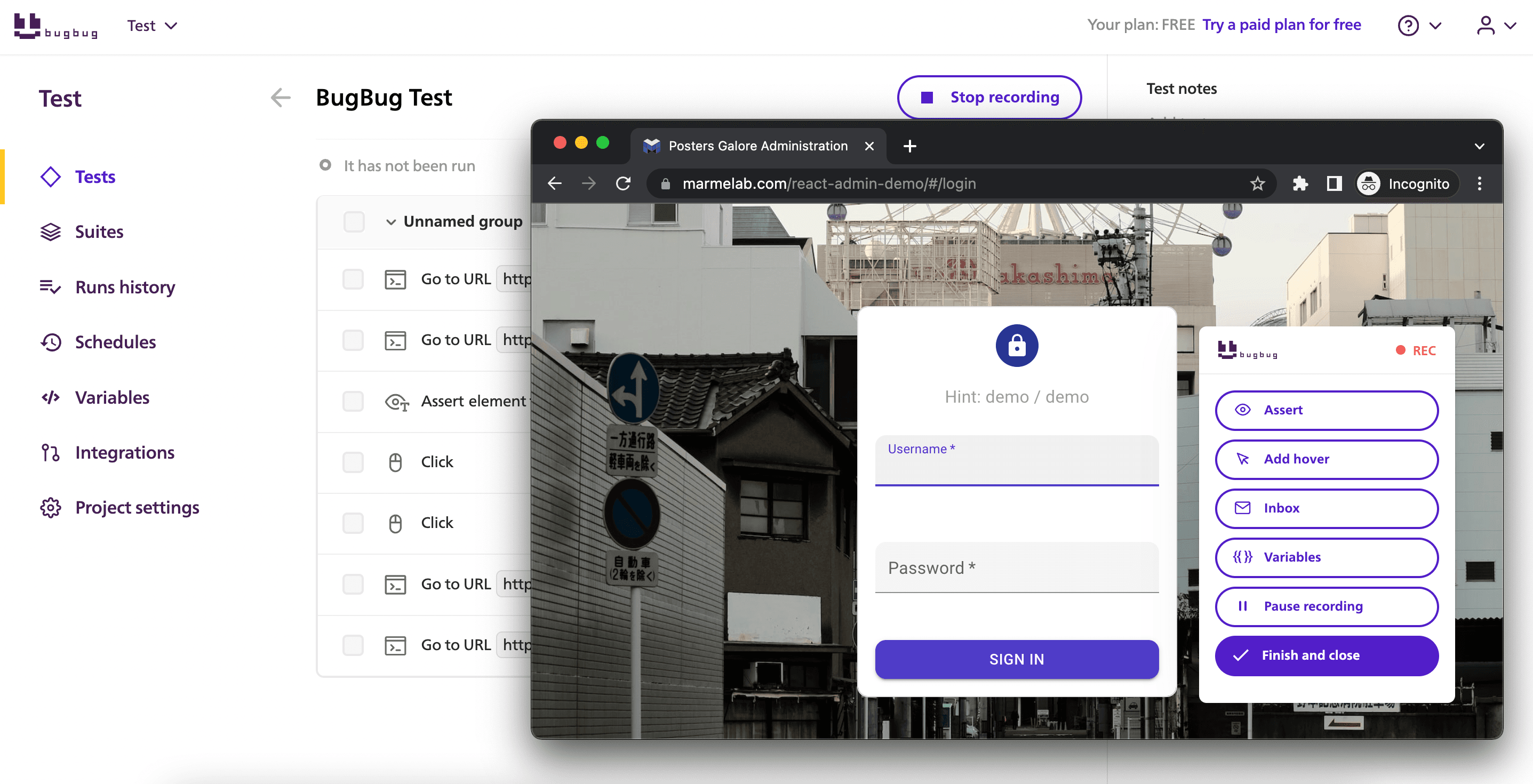Click the Test notes heading
This screenshot has height=784, width=1533.
coord(1181,89)
